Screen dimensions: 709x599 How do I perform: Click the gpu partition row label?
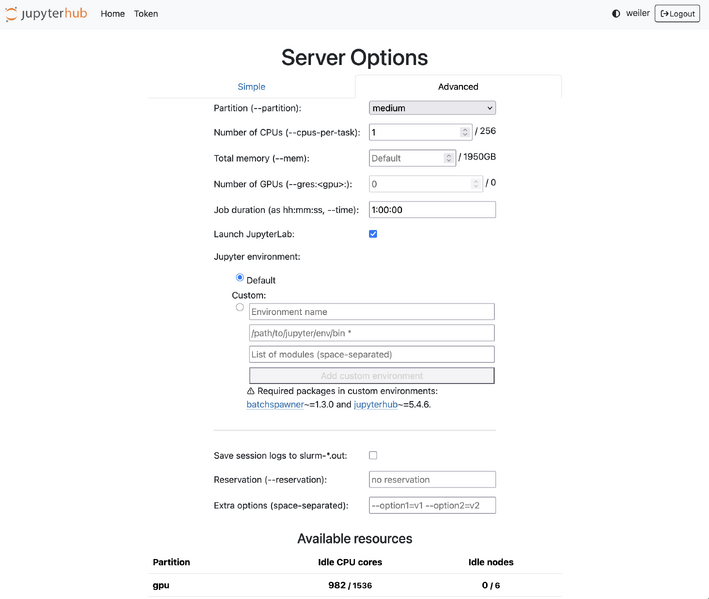pos(161,585)
